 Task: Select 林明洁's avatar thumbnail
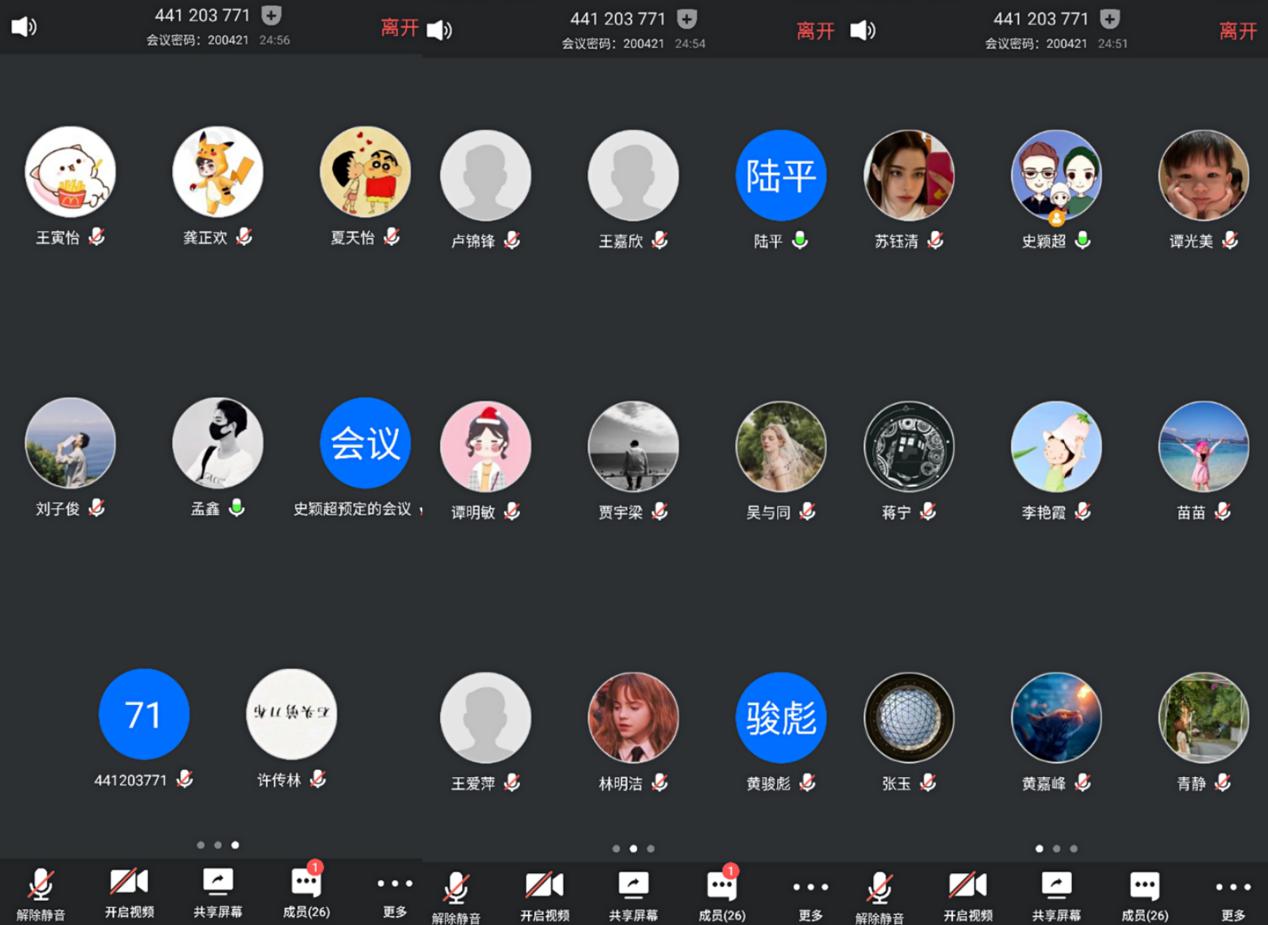633,717
